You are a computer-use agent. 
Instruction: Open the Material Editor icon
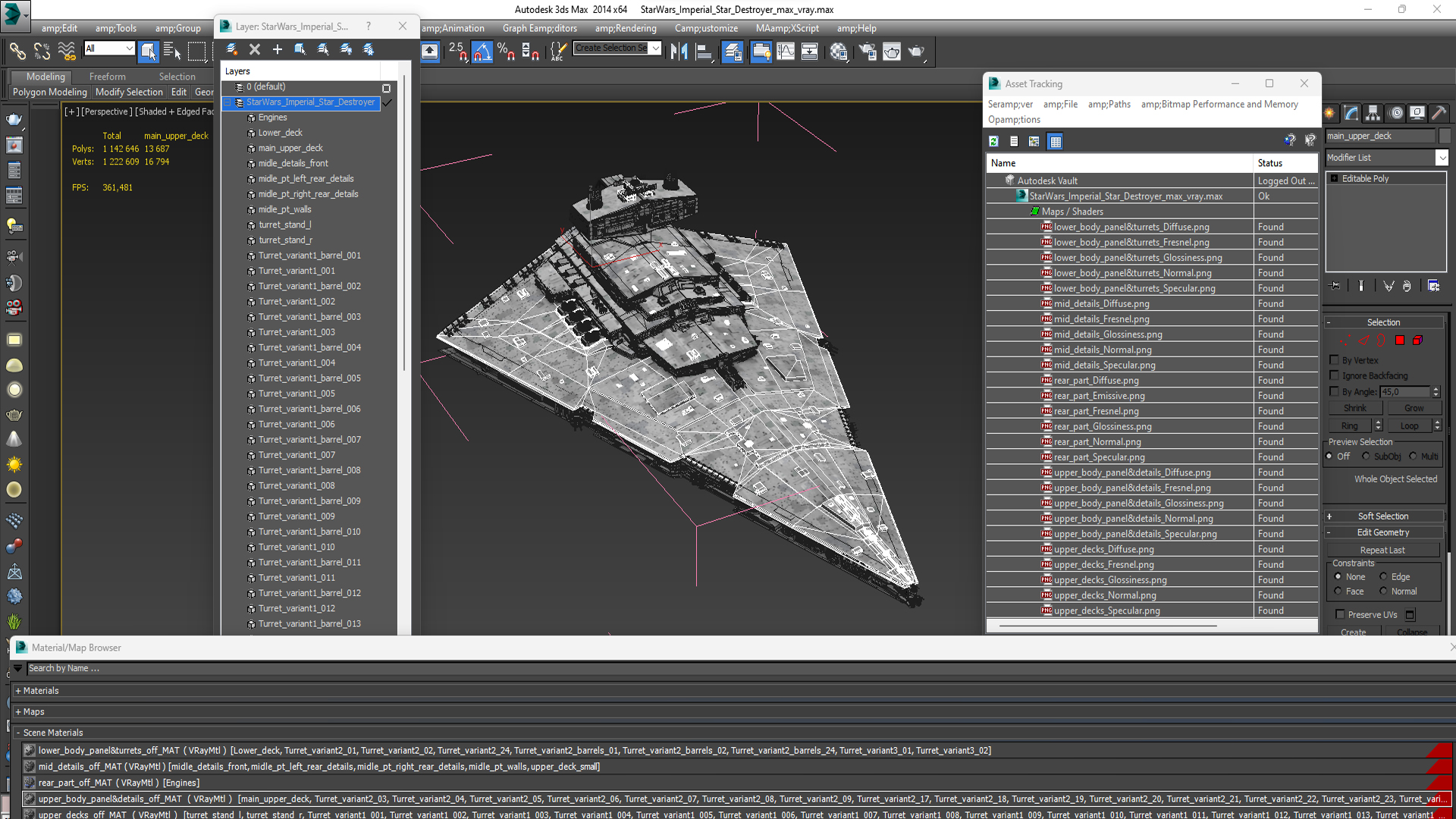[x=839, y=51]
